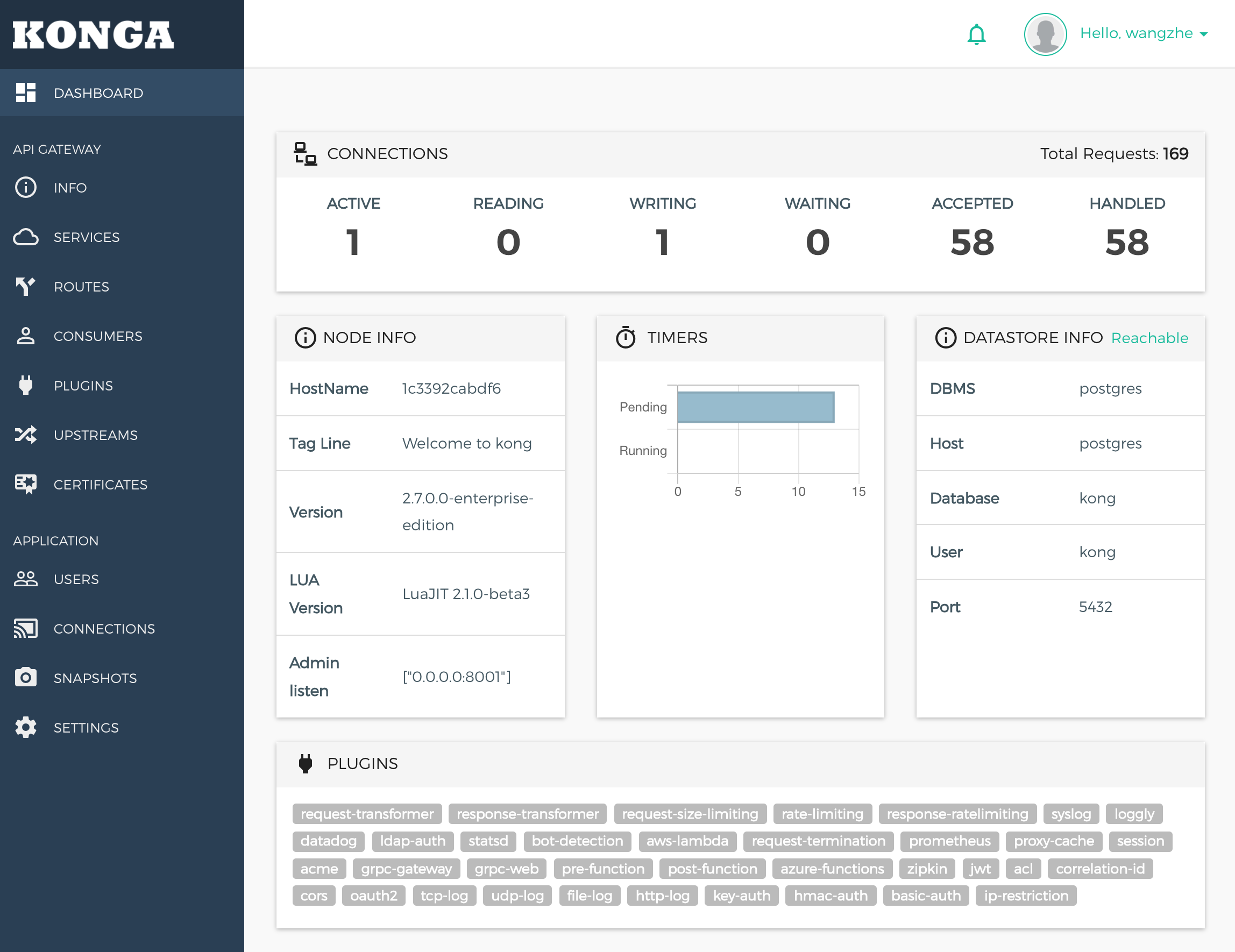Screen dimensions: 1235x952
Task: Click the user avatar picture
Action: point(1045,34)
